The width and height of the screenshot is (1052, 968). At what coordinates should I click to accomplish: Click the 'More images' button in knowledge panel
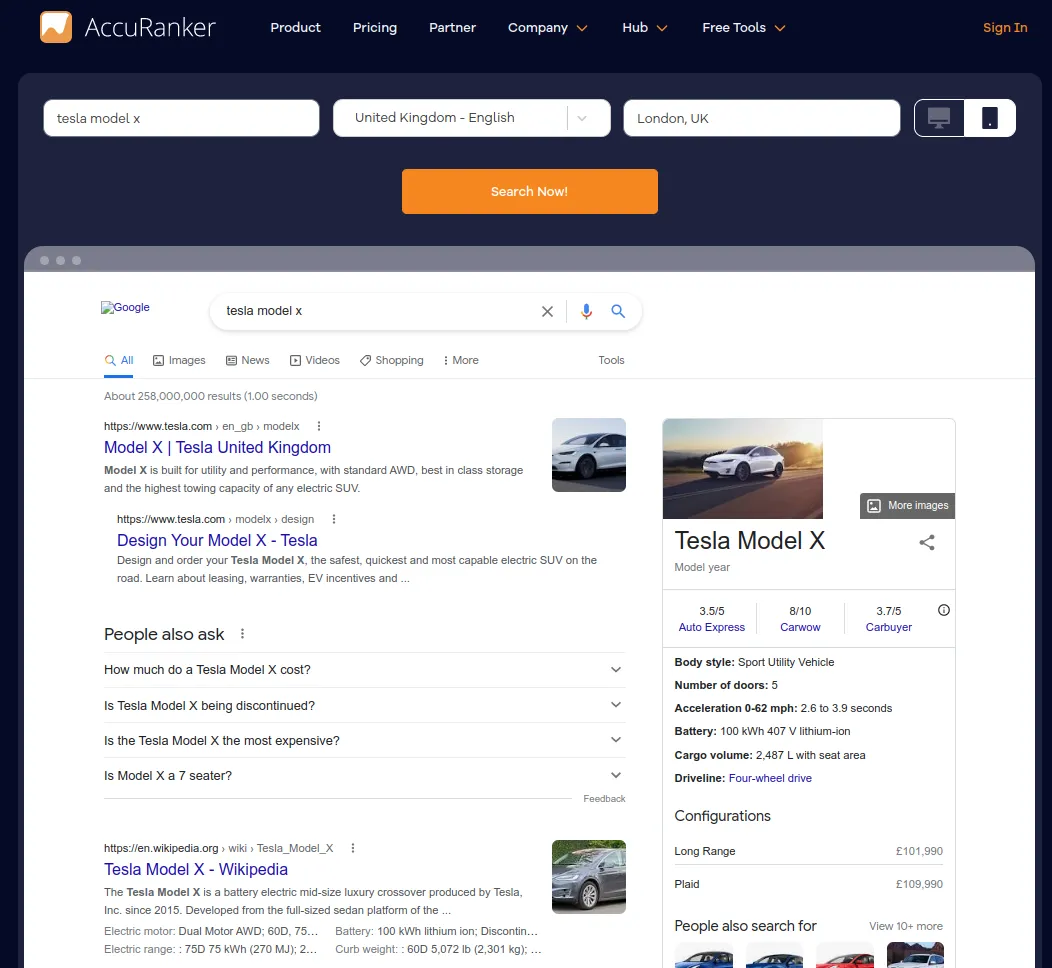[x=906, y=505]
